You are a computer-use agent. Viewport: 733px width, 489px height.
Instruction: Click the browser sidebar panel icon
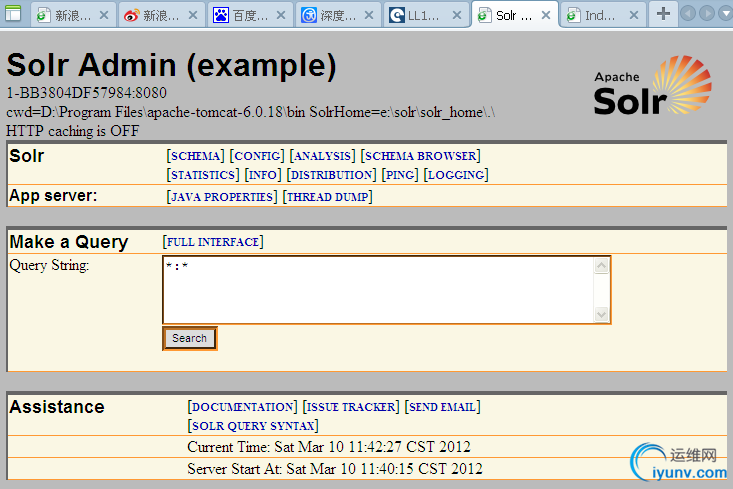pos(13,14)
